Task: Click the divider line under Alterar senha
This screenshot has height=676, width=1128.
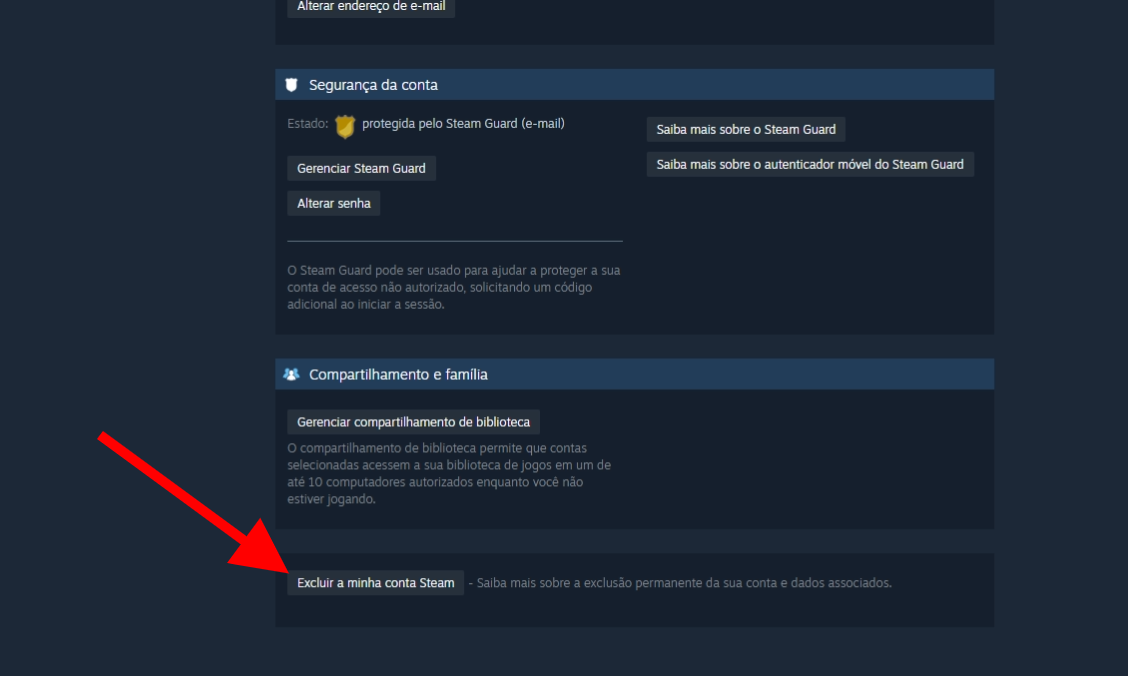Action: 455,241
